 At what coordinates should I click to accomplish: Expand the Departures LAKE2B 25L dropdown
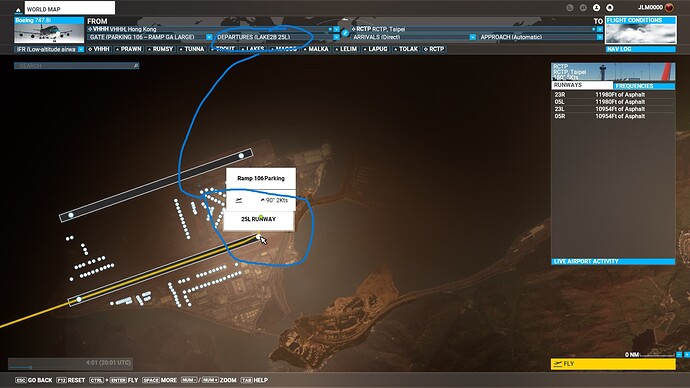336,37
